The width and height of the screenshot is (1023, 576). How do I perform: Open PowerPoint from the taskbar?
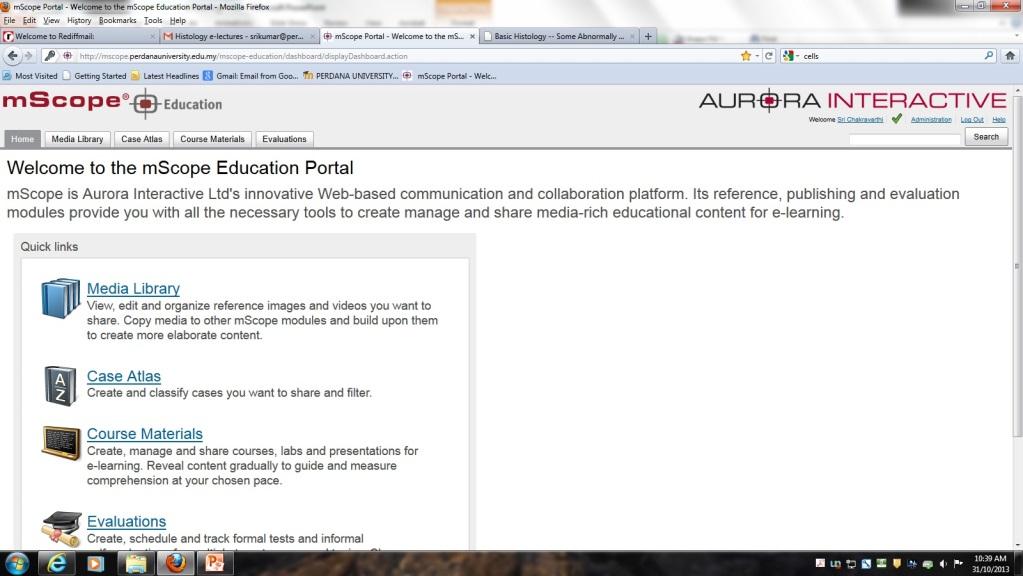(215, 563)
